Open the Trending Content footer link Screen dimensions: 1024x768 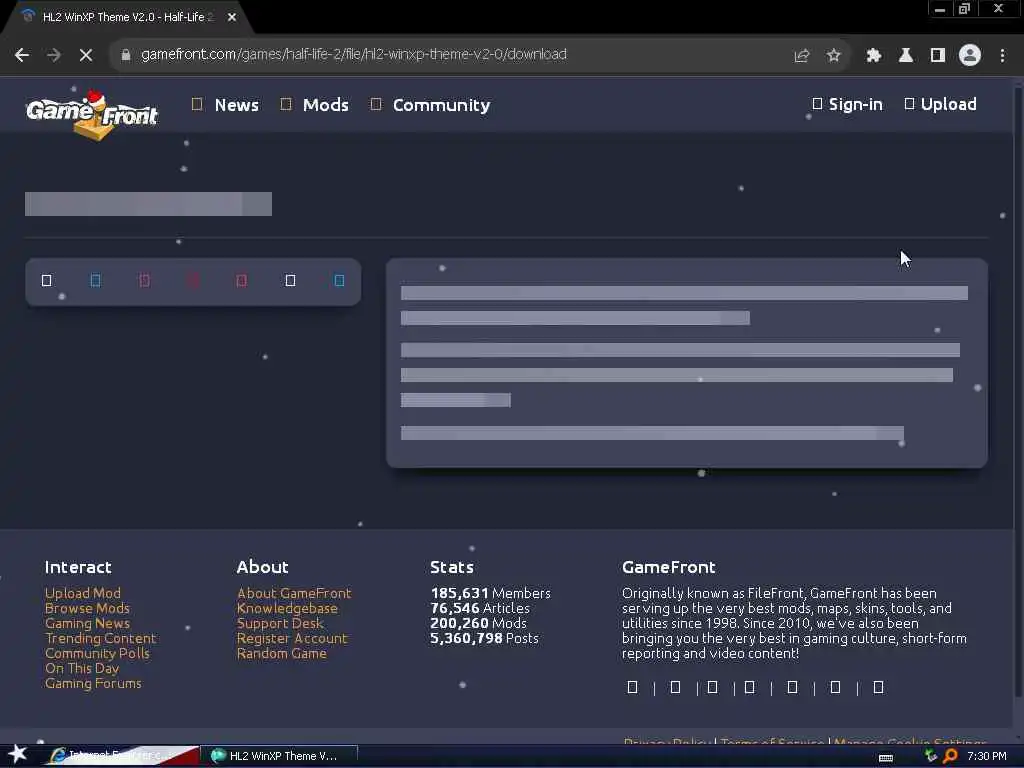point(101,638)
